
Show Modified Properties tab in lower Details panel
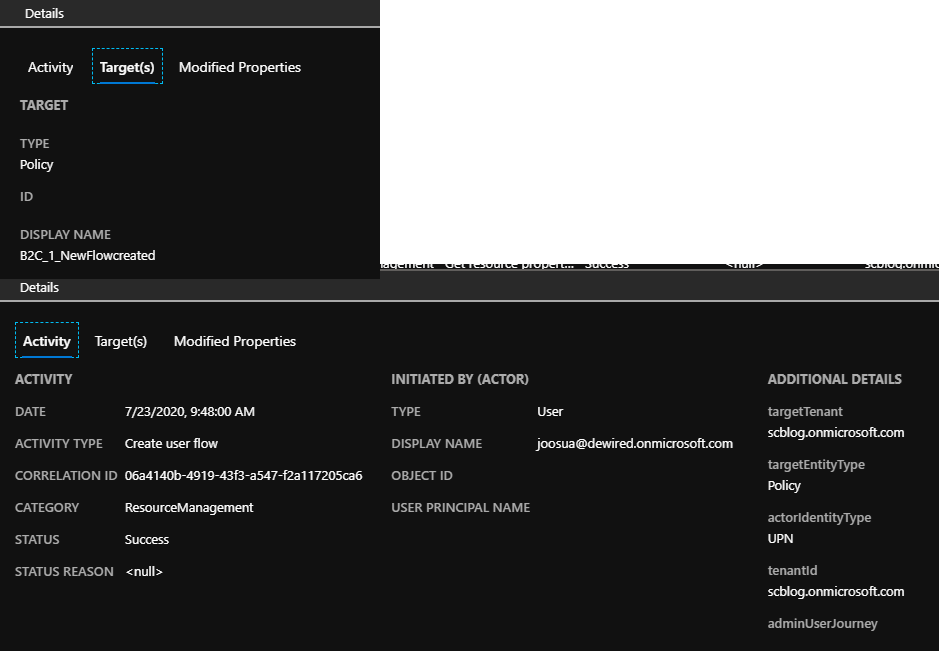235,341
